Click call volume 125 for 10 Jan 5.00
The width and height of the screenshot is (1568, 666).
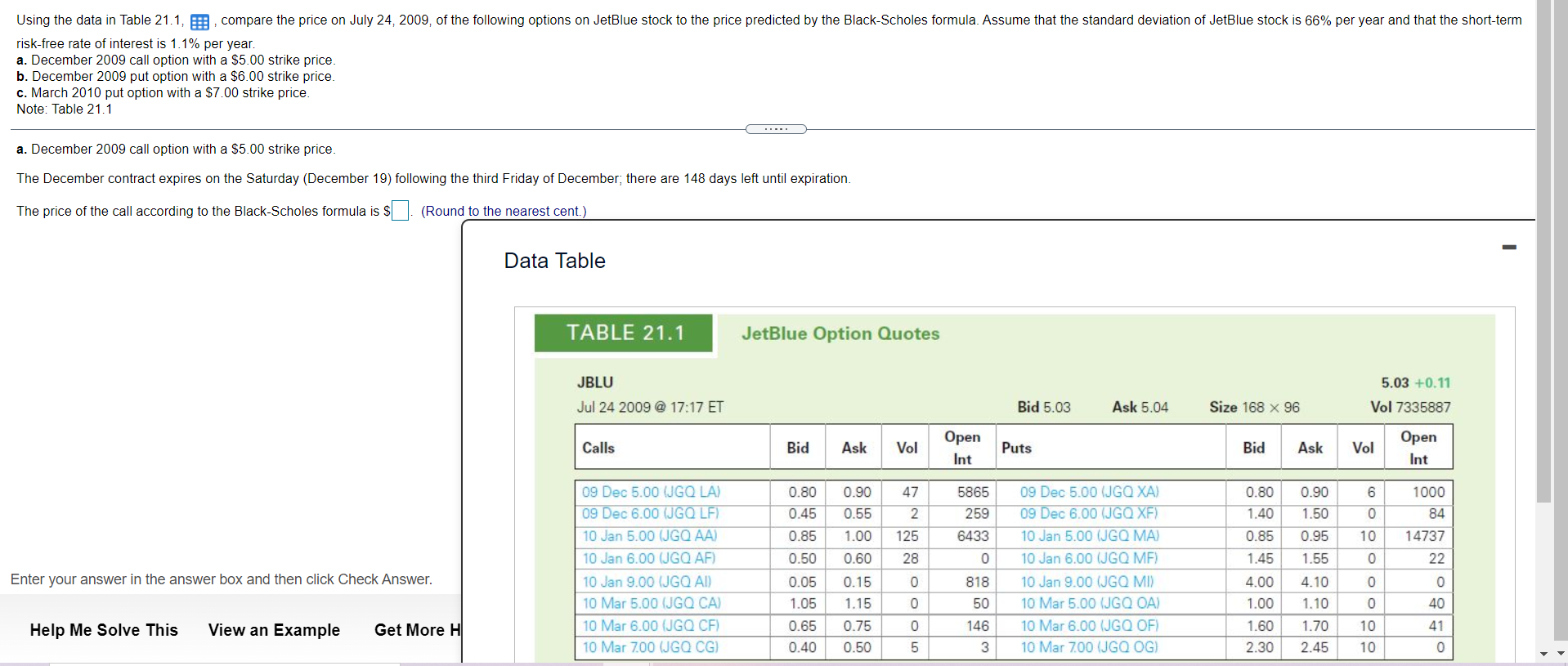[907, 536]
